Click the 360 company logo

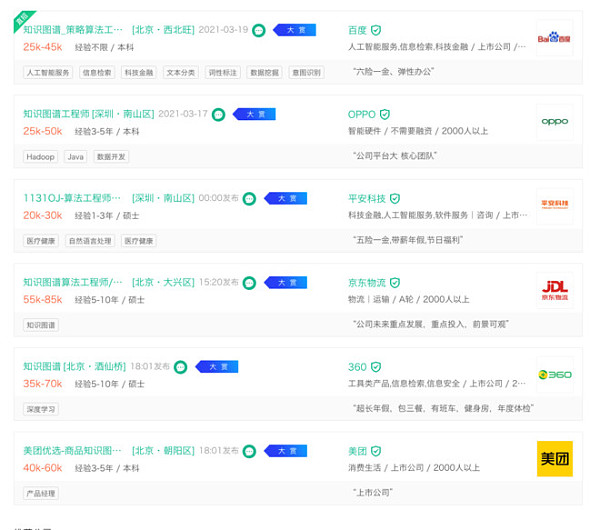(554, 374)
